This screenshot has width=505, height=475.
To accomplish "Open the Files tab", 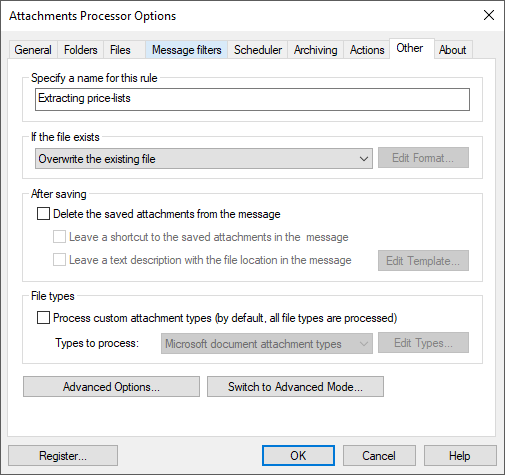I will 120,50.
